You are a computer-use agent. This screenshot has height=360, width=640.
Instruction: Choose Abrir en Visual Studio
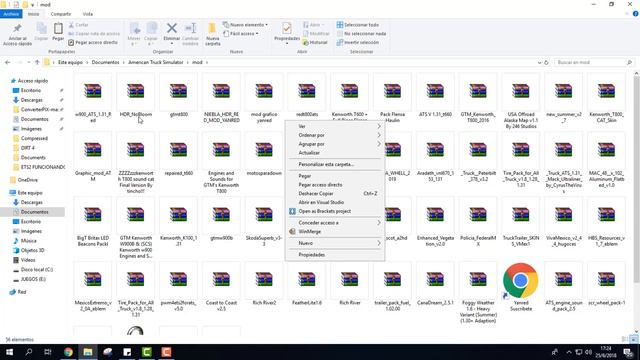pyautogui.click(x=335, y=202)
